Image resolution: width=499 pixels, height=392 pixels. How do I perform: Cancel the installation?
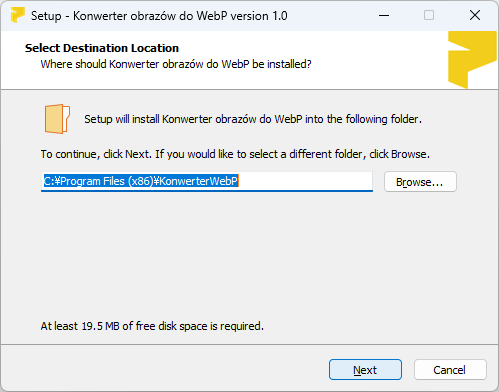coord(450,369)
